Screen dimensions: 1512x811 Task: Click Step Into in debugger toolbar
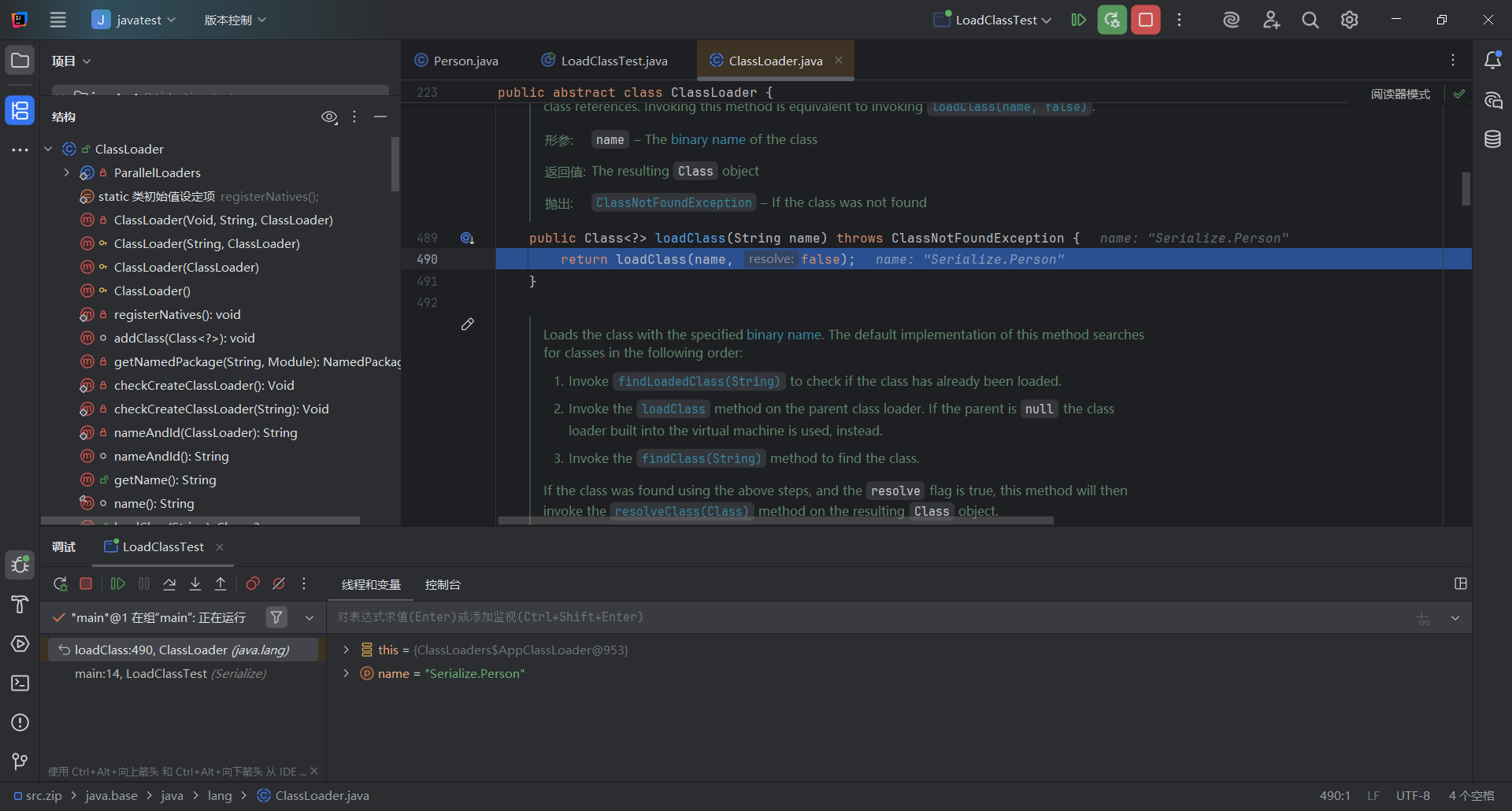(x=195, y=583)
